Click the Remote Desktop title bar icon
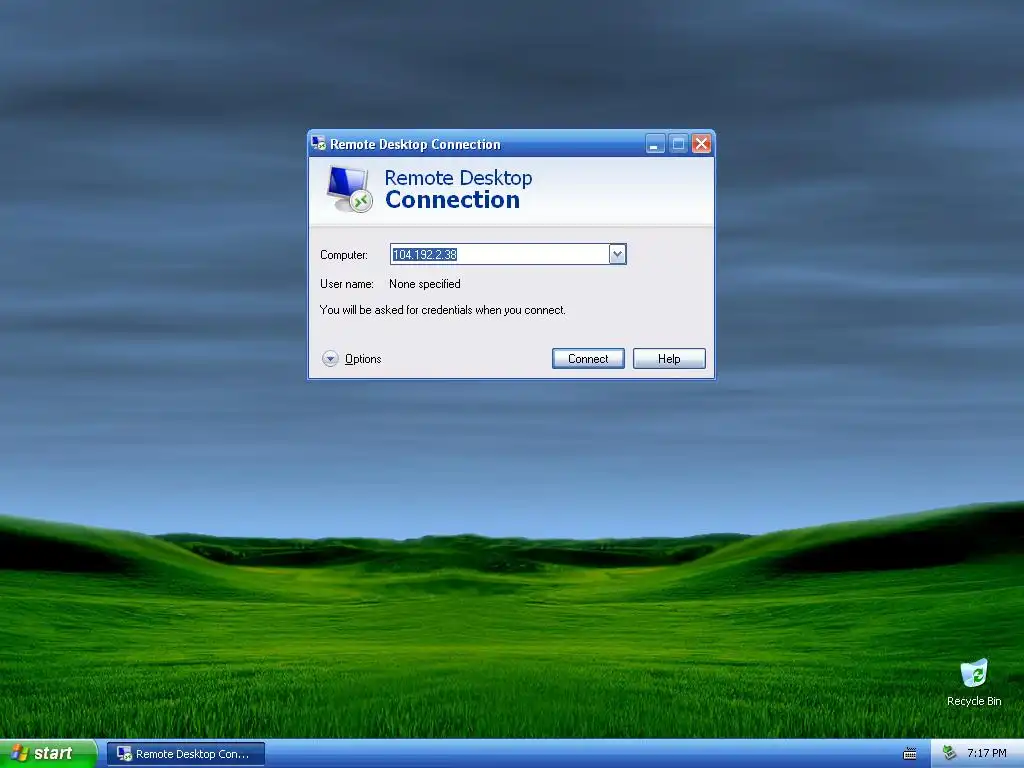This screenshot has height=768, width=1024. [x=319, y=143]
